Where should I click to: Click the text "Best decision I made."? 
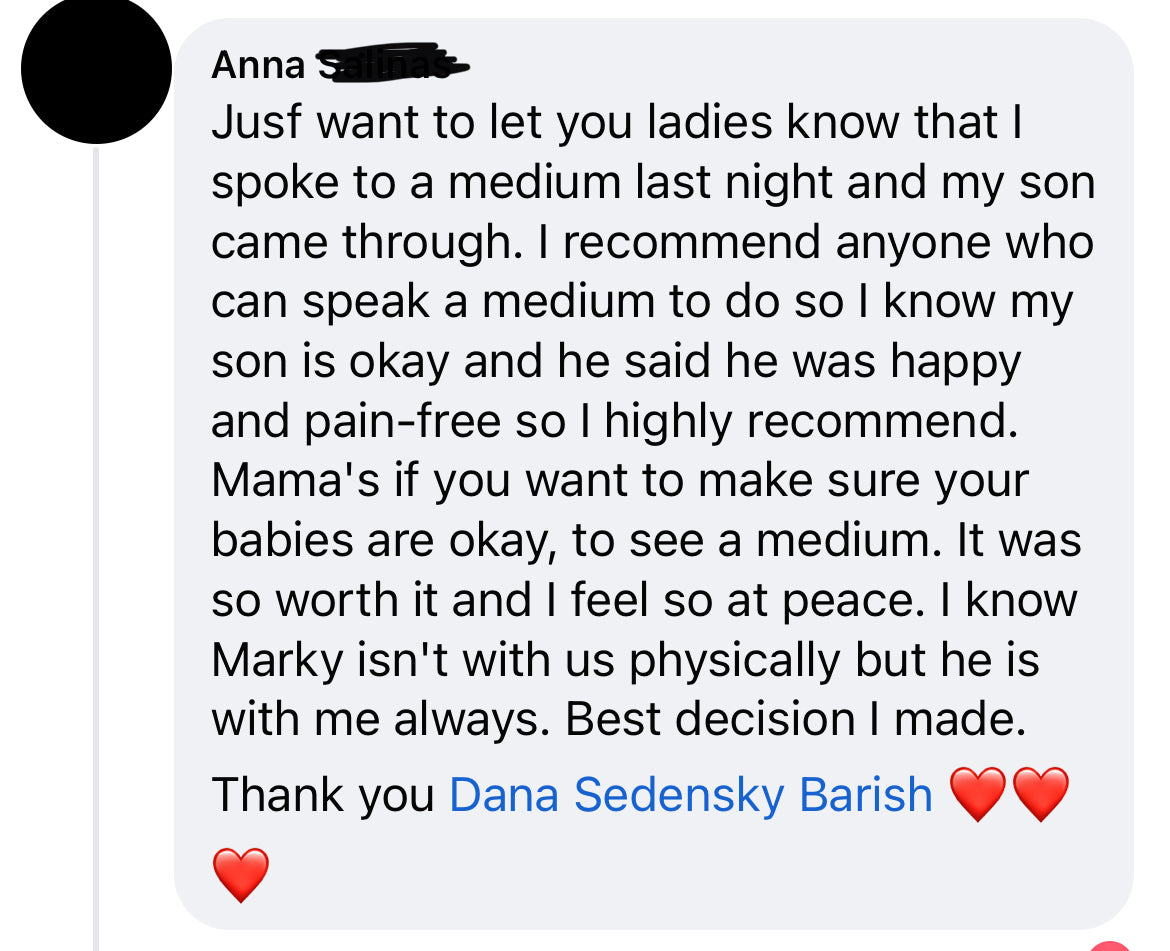796,720
